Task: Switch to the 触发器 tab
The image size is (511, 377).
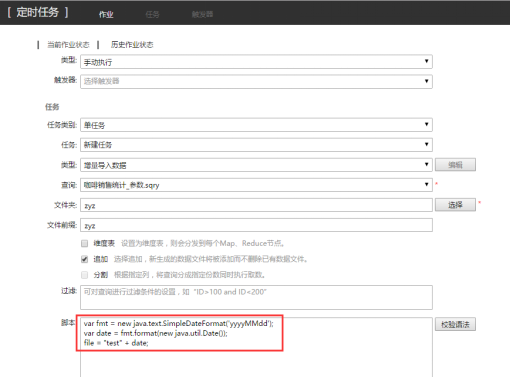Action: (202, 14)
